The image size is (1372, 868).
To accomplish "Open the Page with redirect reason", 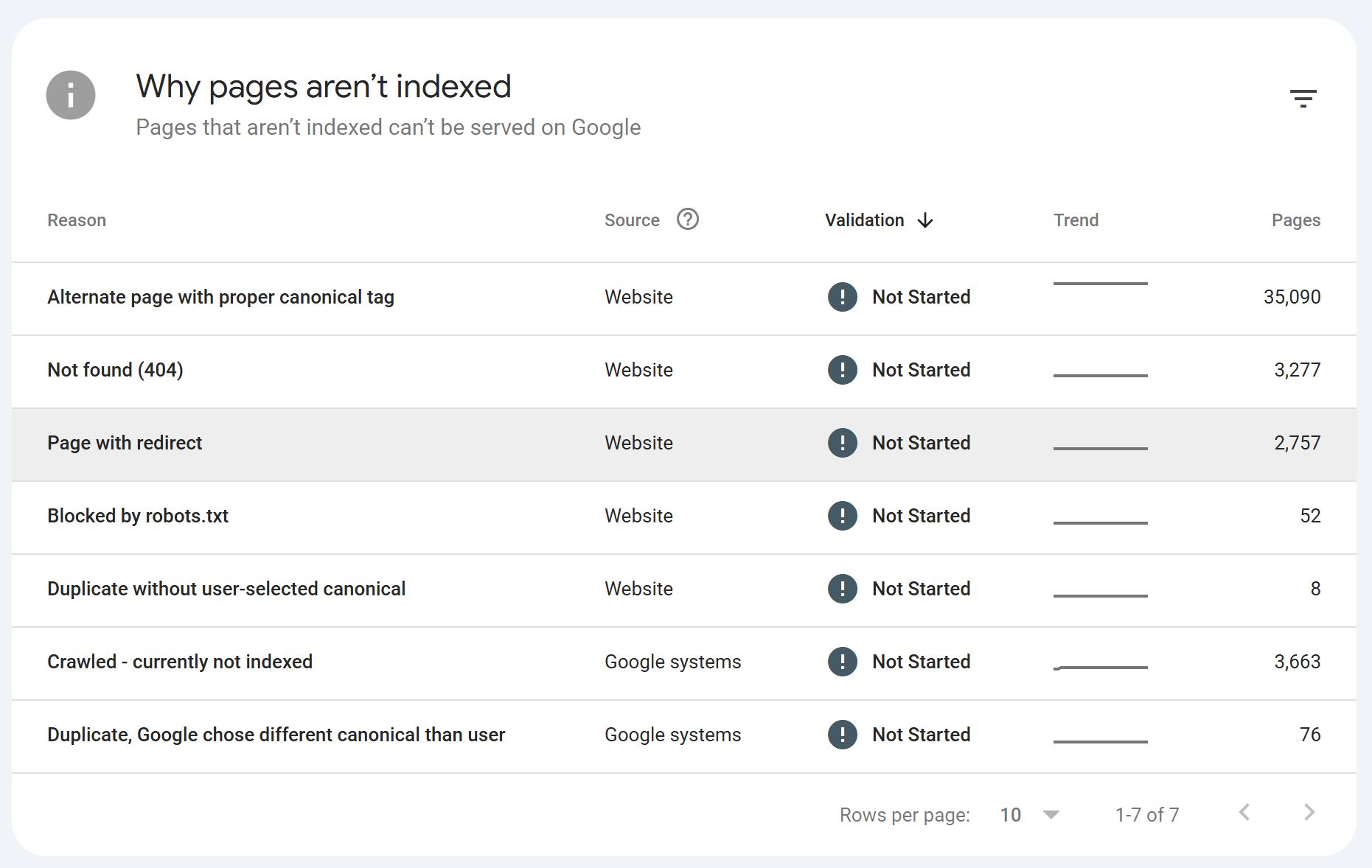I will coord(125,443).
